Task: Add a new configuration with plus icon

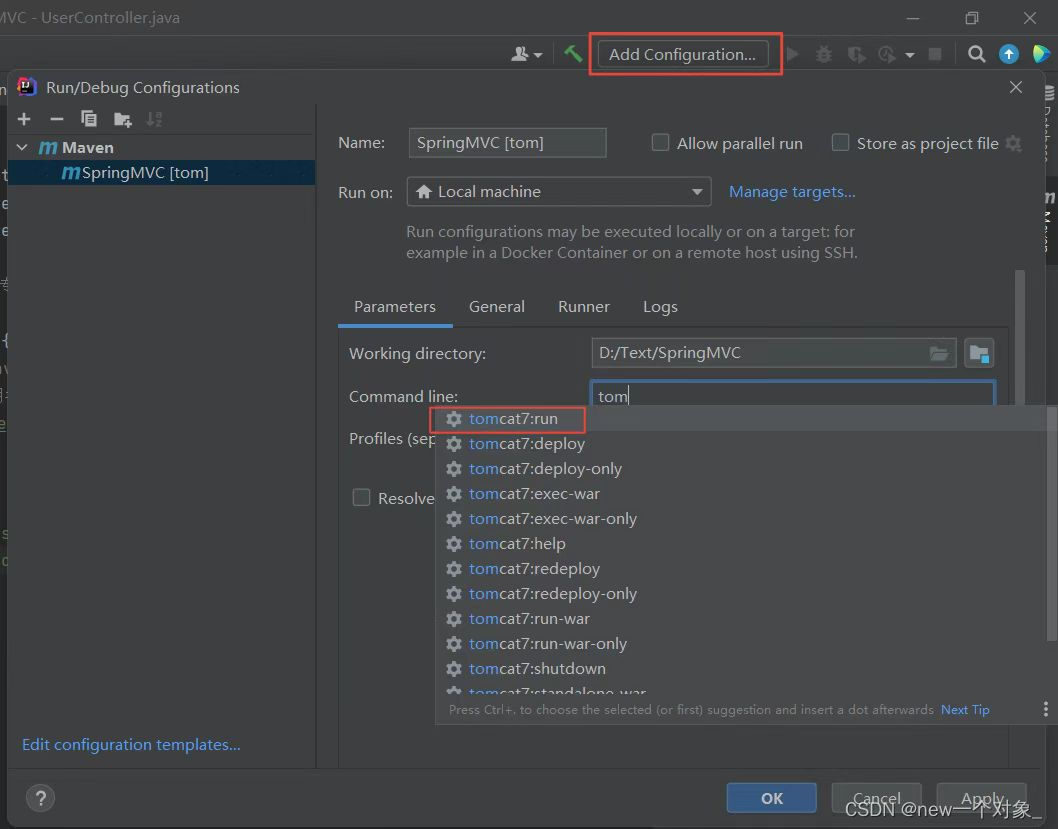Action: (24, 119)
